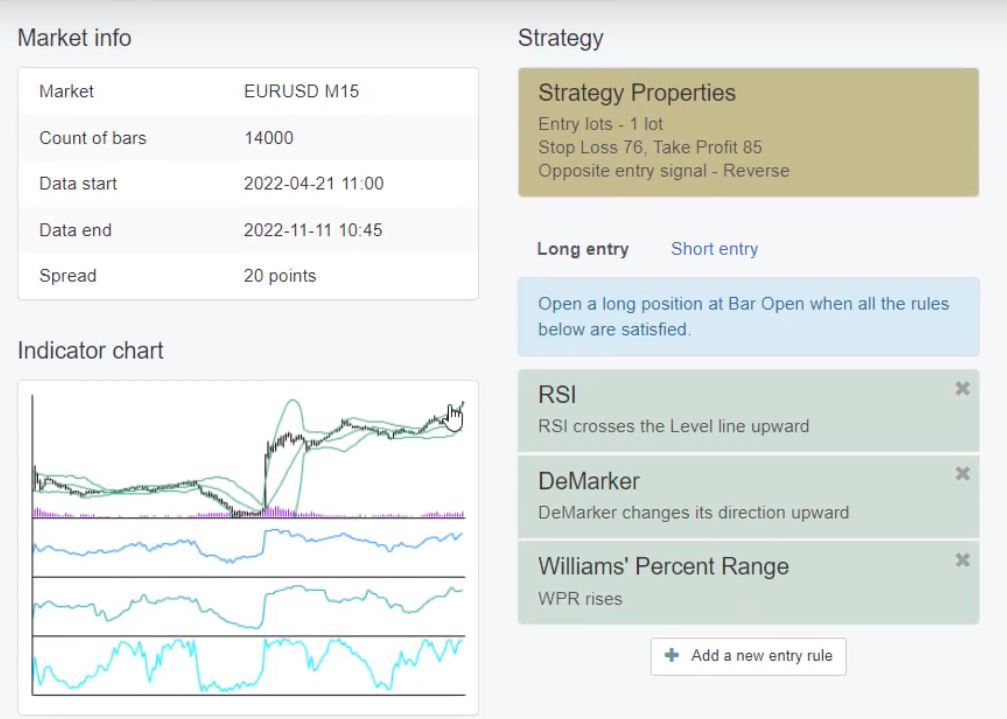Screen dimensions: 1007x719
Task: Select the EURUSD M15 market value
Action: [x=301, y=91]
